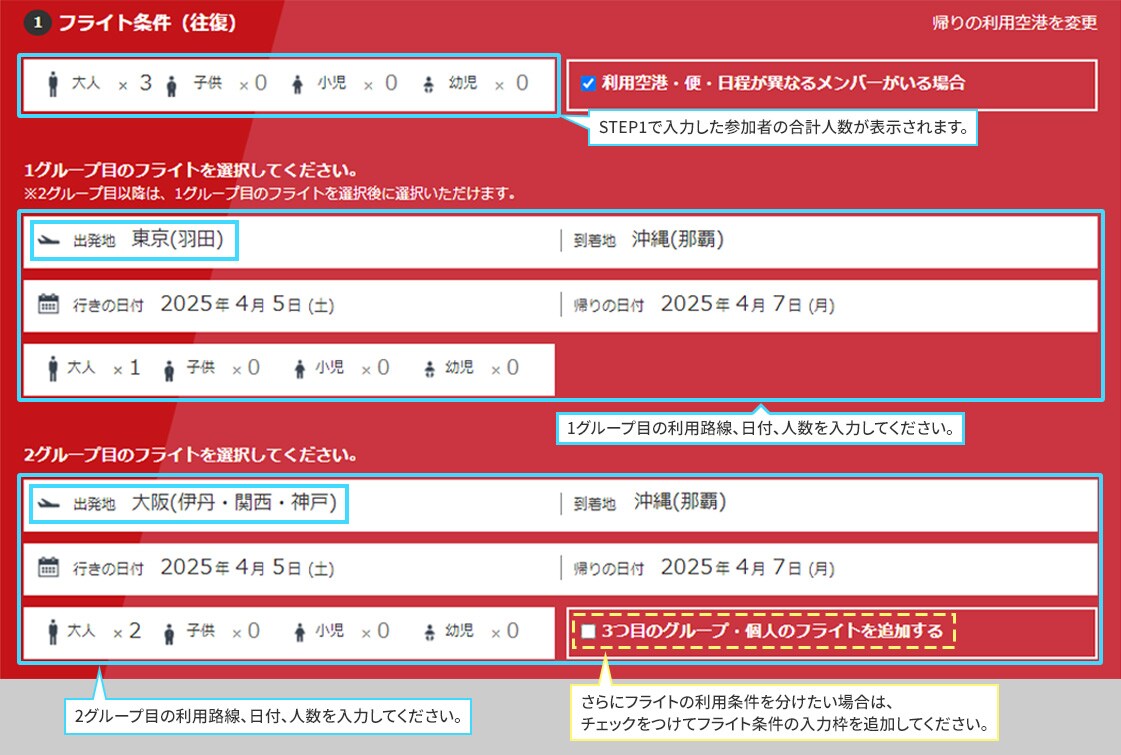Image resolution: width=1121 pixels, height=755 pixels.
Task: Click the airplane icon beside 大阪 departure
Action: coord(47,503)
